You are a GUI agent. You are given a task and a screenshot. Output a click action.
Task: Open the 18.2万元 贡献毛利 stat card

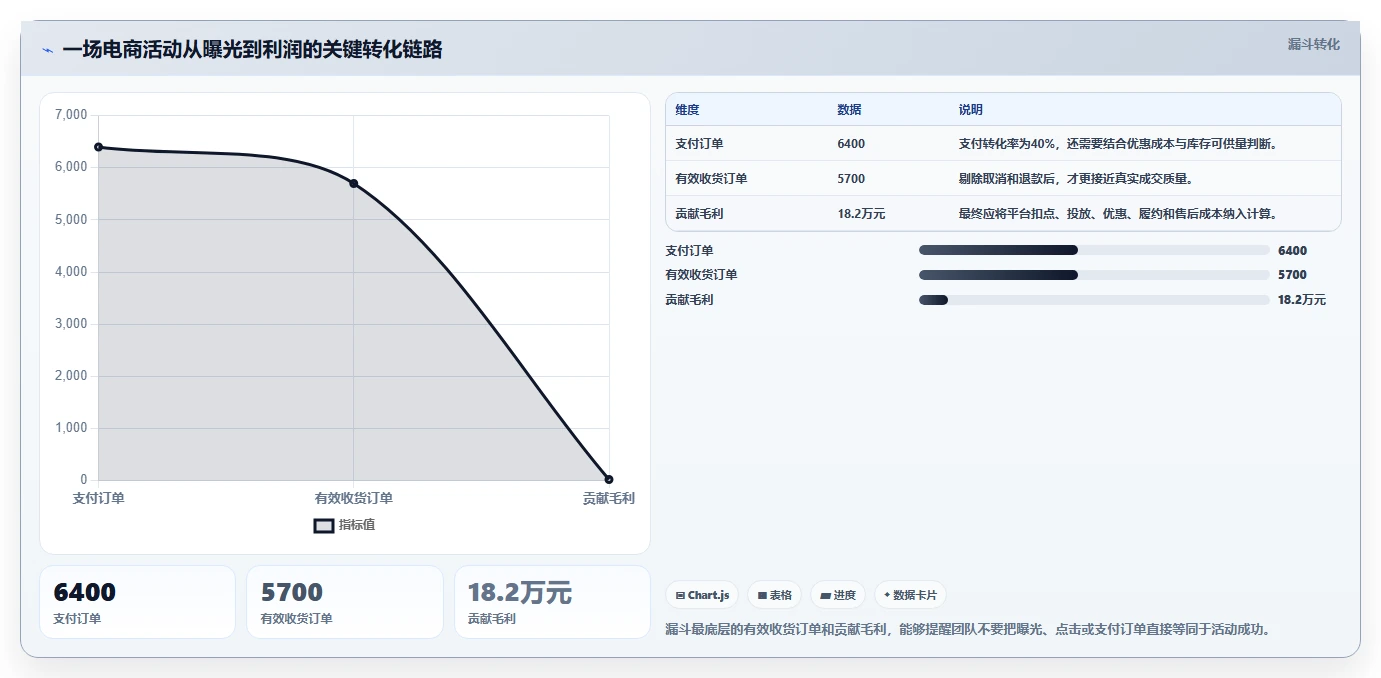pos(552,602)
